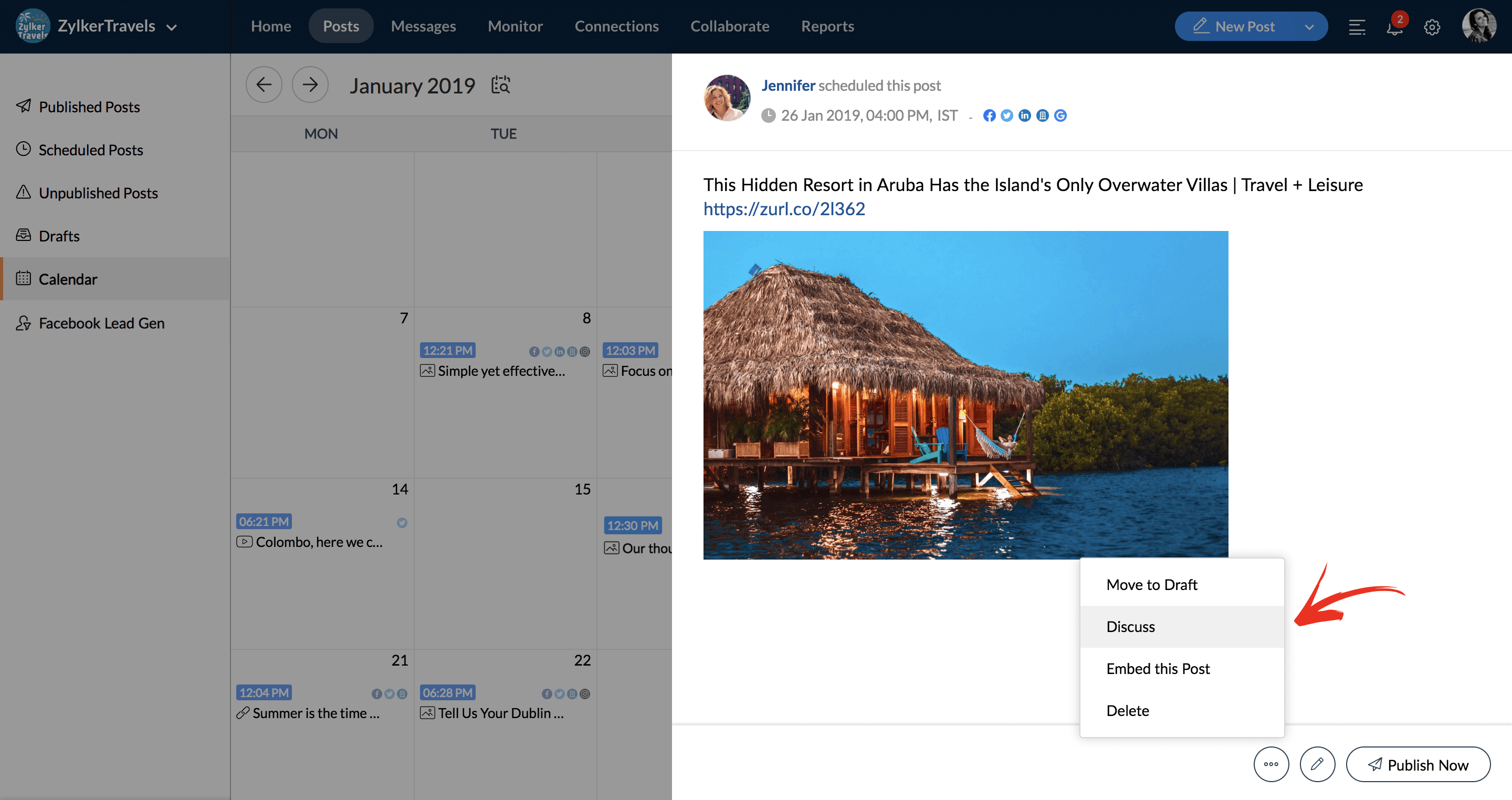Click the Facebook channel icon in post header
Screen dimensions: 1512x800
(989, 115)
